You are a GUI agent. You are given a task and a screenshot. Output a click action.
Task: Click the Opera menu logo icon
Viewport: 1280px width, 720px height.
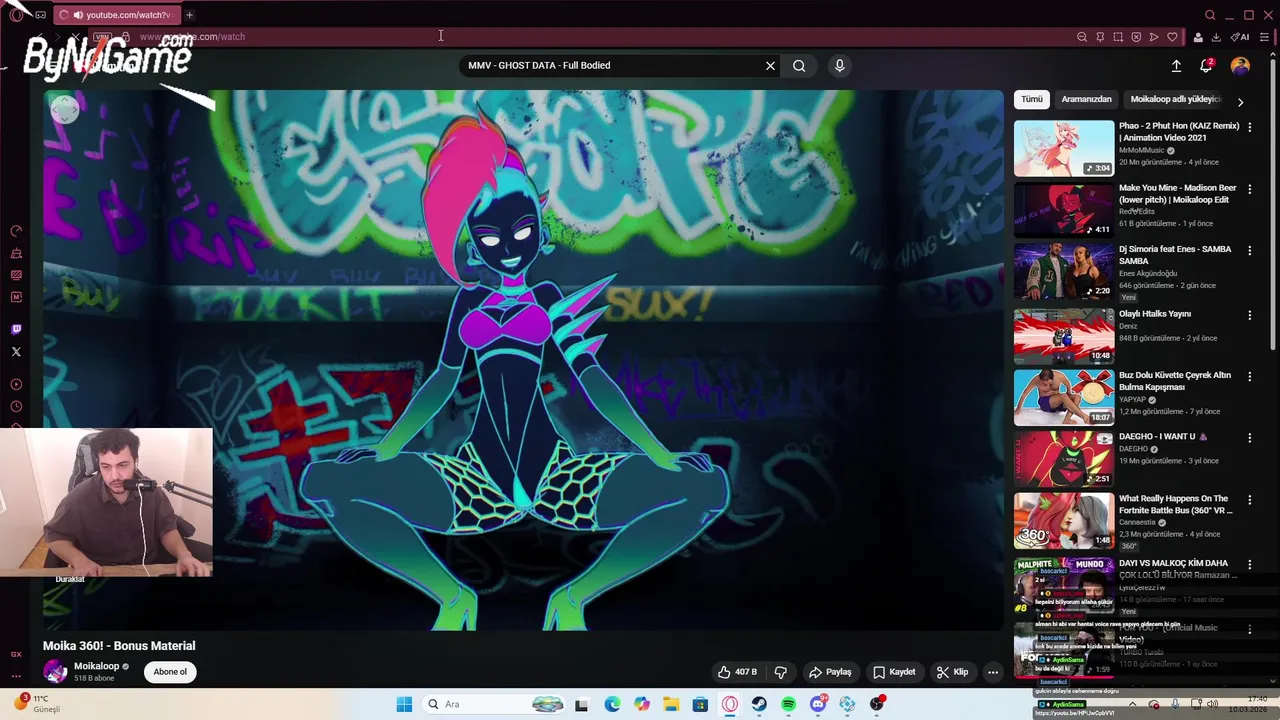[17, 15]
